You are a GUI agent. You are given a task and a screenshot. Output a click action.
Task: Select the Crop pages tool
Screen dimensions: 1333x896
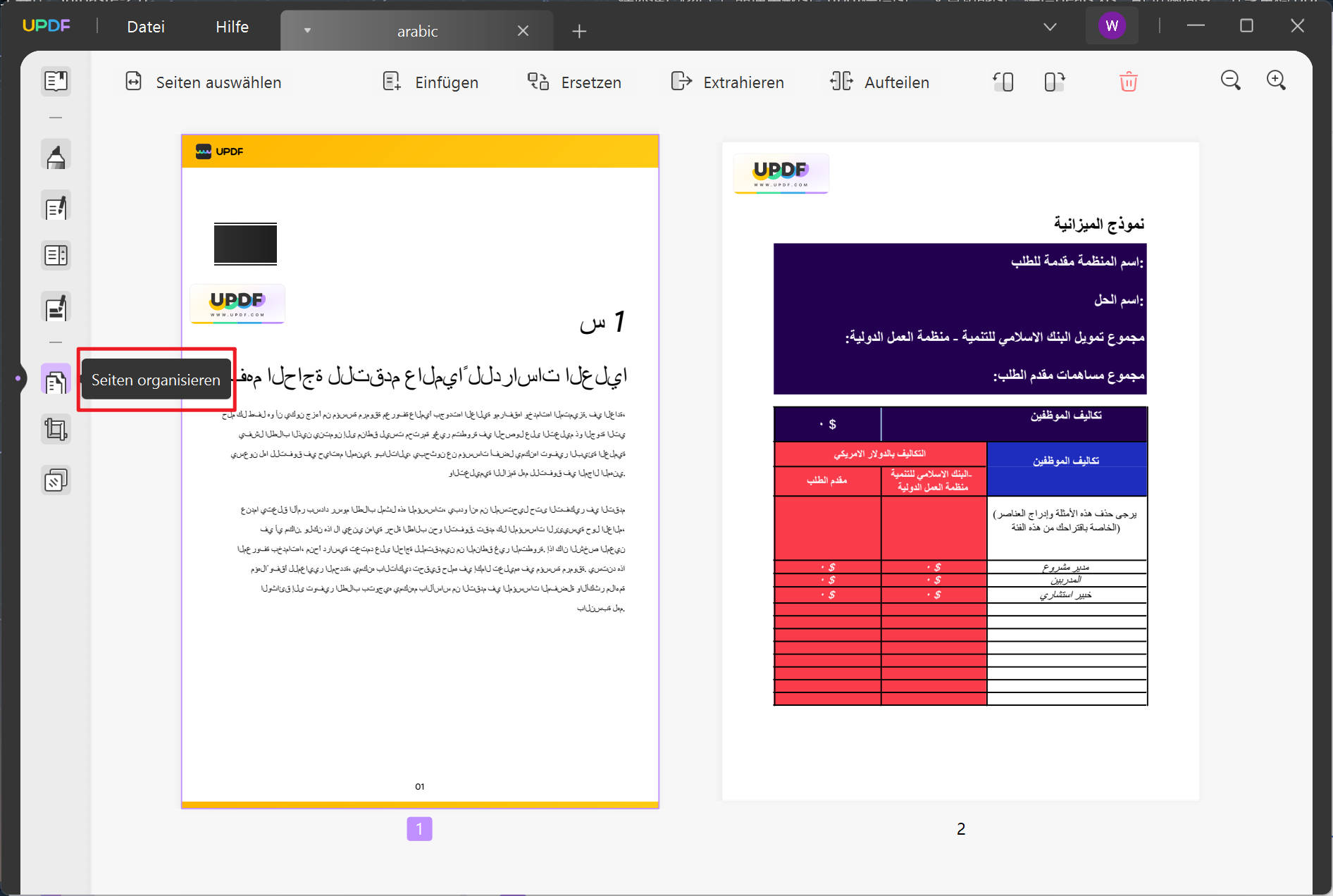56,428
